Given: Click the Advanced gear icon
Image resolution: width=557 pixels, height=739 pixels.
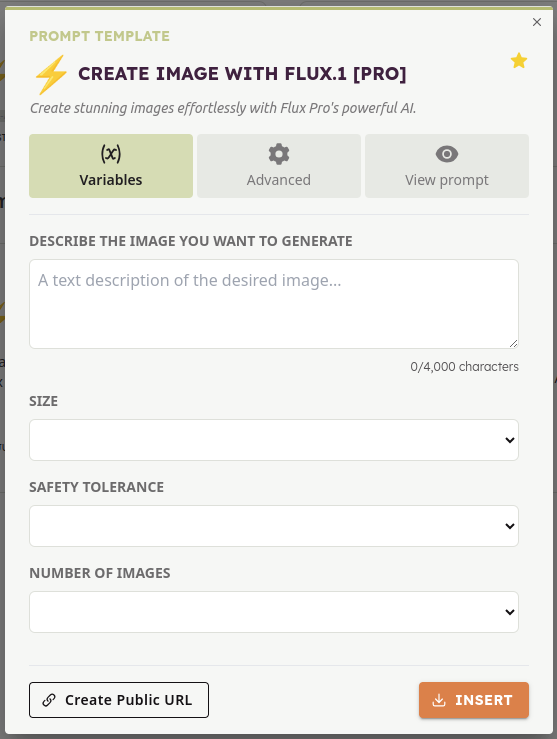Looking at the screenshot, I should (x=278, y=154).
